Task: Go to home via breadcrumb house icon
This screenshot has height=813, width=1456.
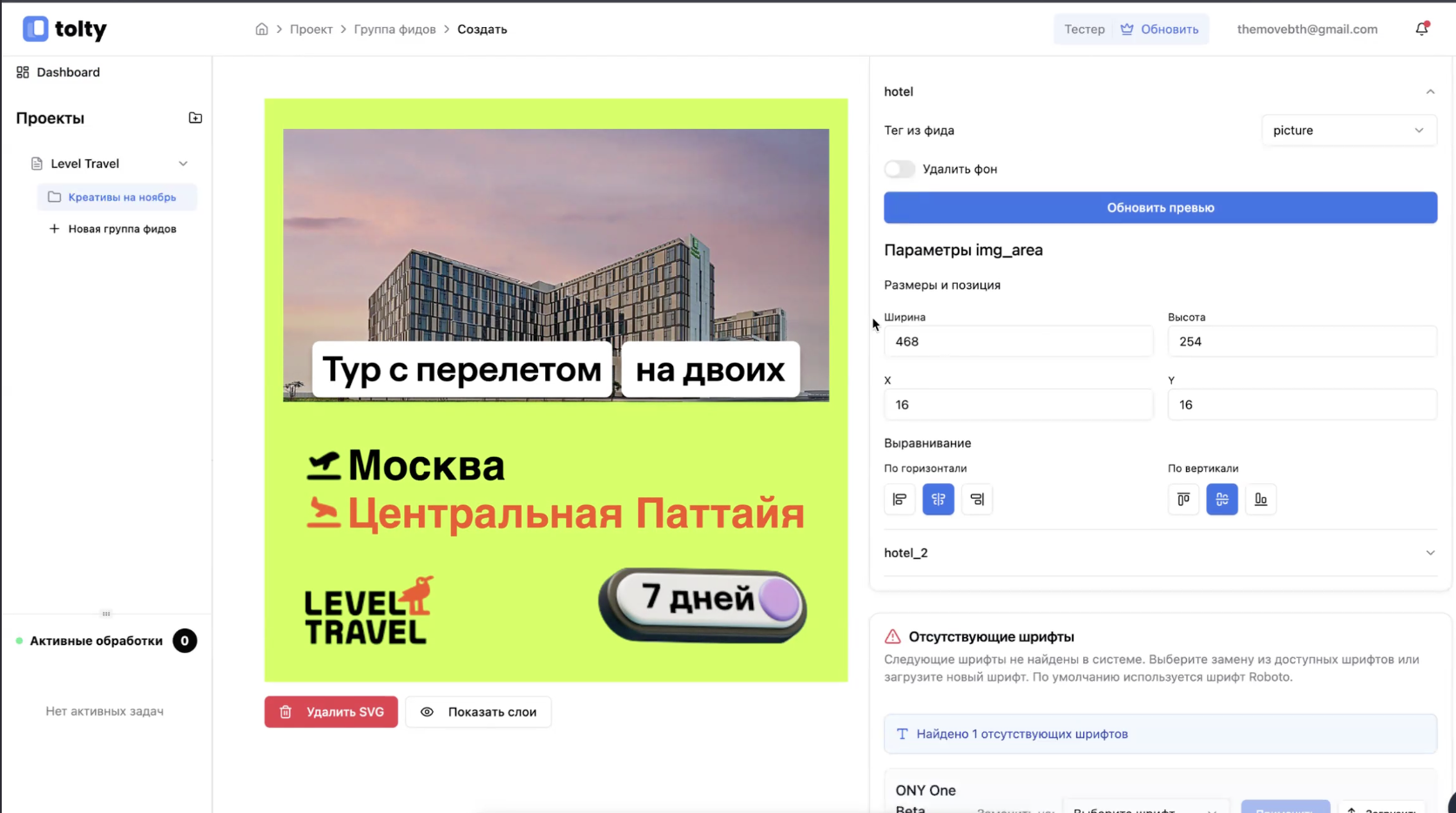Action: tap(261, 29)
